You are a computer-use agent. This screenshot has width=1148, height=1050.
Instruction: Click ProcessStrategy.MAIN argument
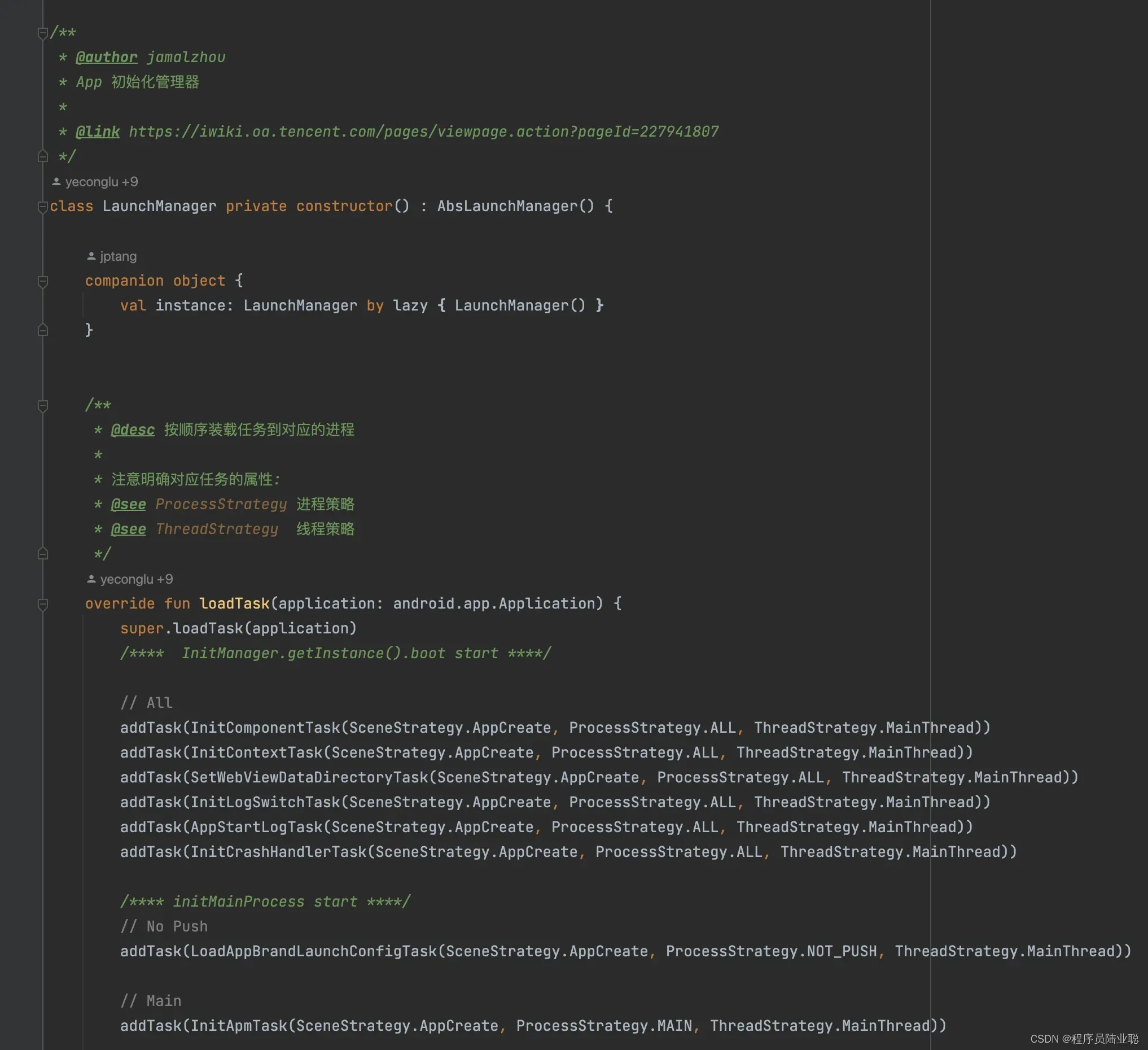pyautogui.click(x=604, y=1026)
